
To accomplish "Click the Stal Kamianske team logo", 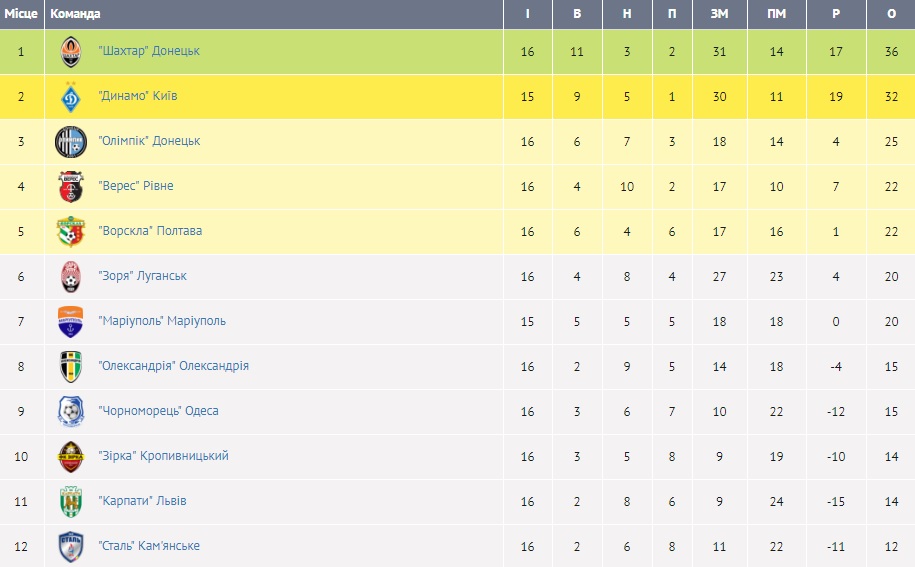I will (71, 547).
